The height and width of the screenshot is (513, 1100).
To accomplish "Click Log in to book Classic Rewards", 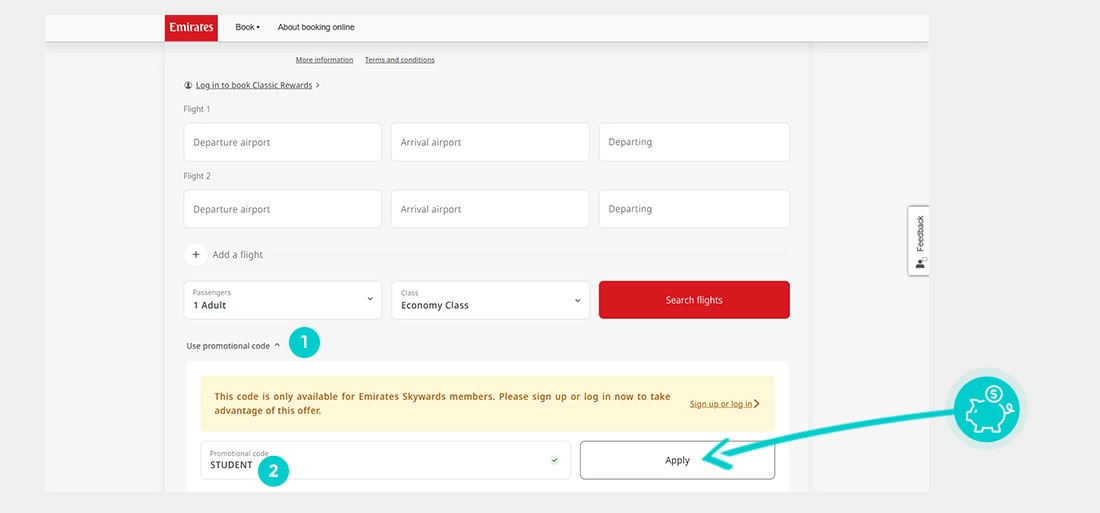I will [x=254, y=85].
